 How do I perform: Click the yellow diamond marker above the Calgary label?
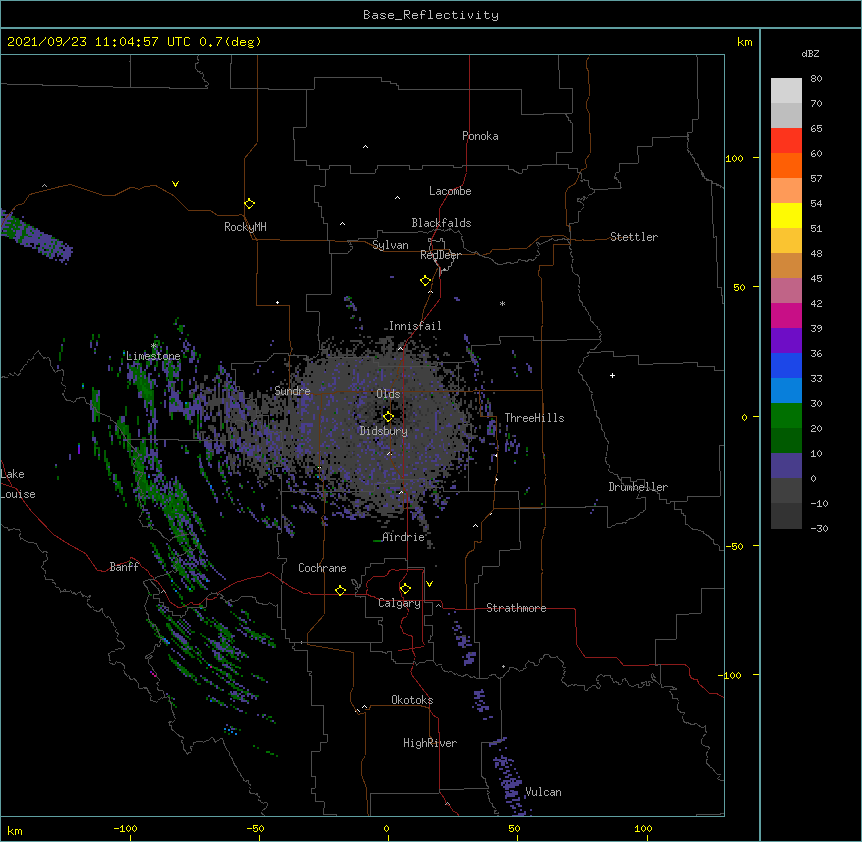click(405, 589)
